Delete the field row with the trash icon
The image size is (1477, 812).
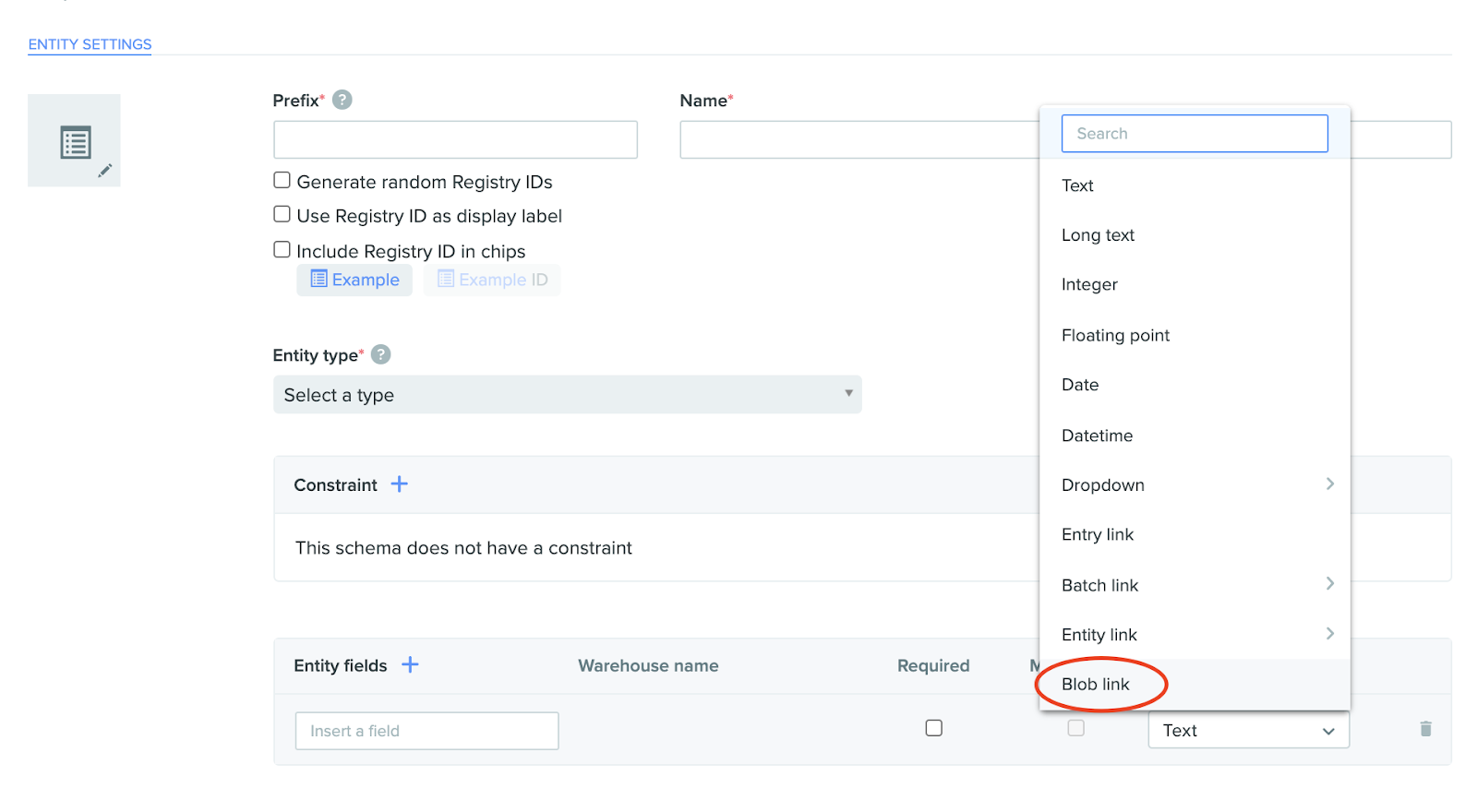tap(1425, 729)
